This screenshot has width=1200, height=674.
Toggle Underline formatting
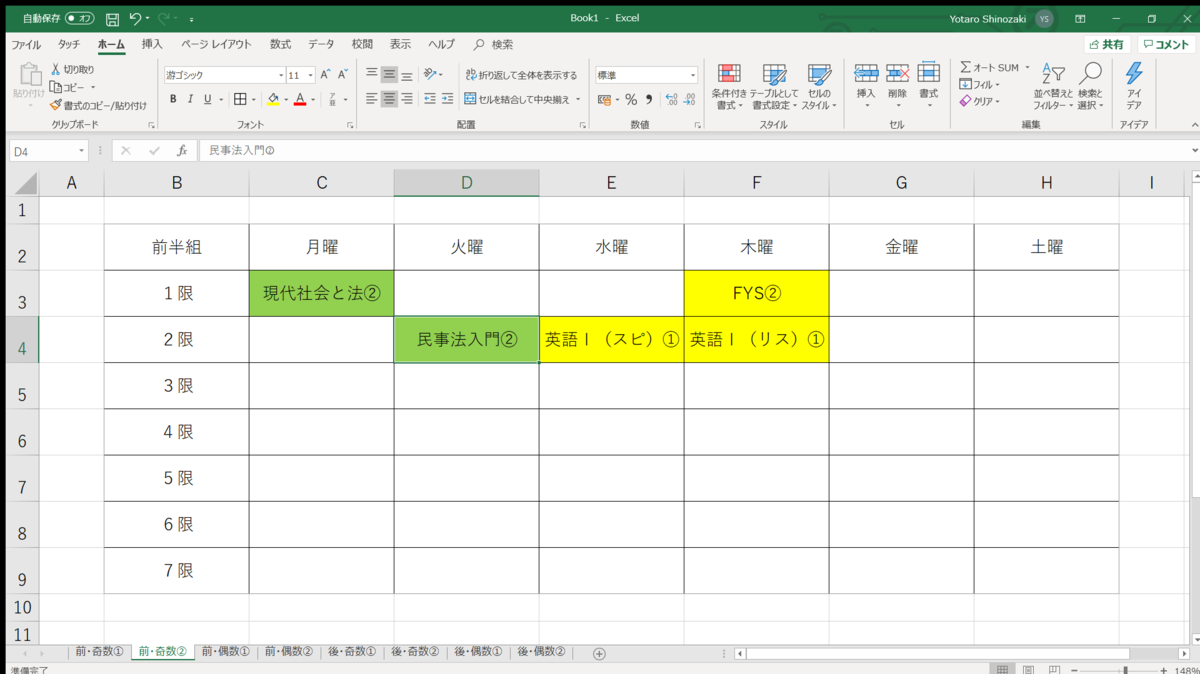[208, 99]
